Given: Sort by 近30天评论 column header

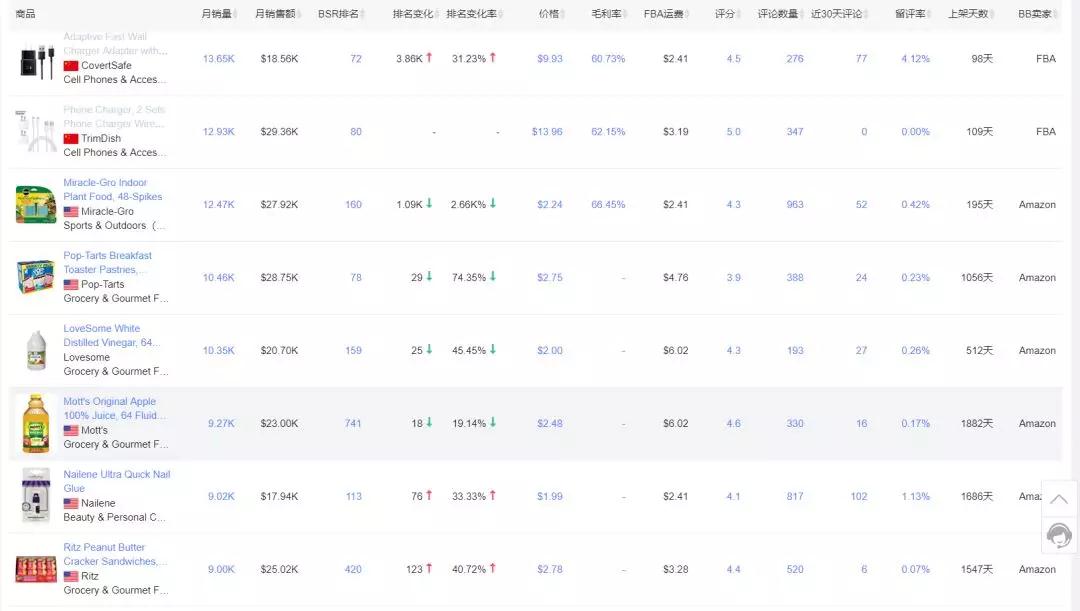Looking at the screenshot, I should coord(835,14).
